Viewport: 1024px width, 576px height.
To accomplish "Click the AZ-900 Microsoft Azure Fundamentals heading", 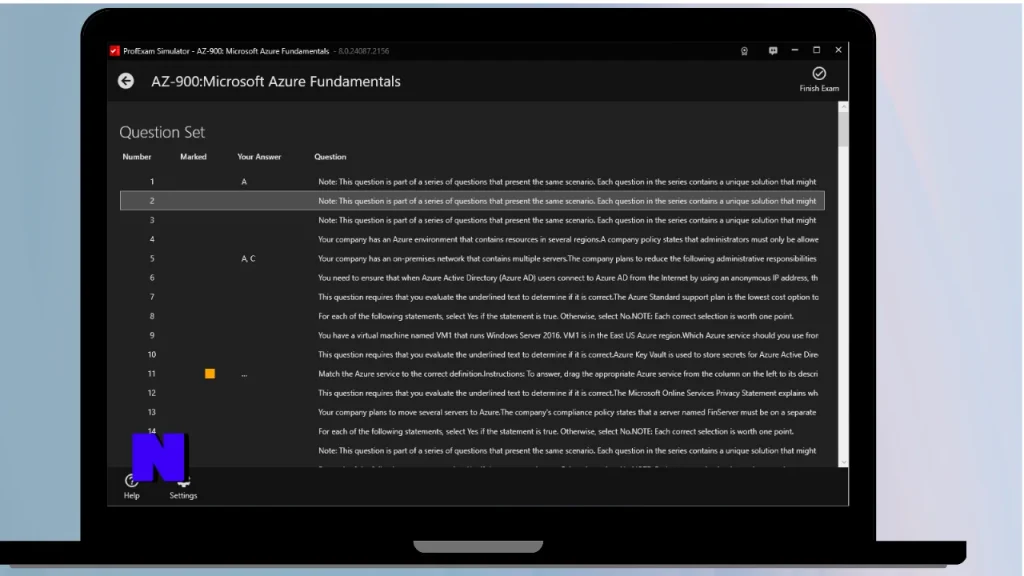I will (x=276, y=82).
